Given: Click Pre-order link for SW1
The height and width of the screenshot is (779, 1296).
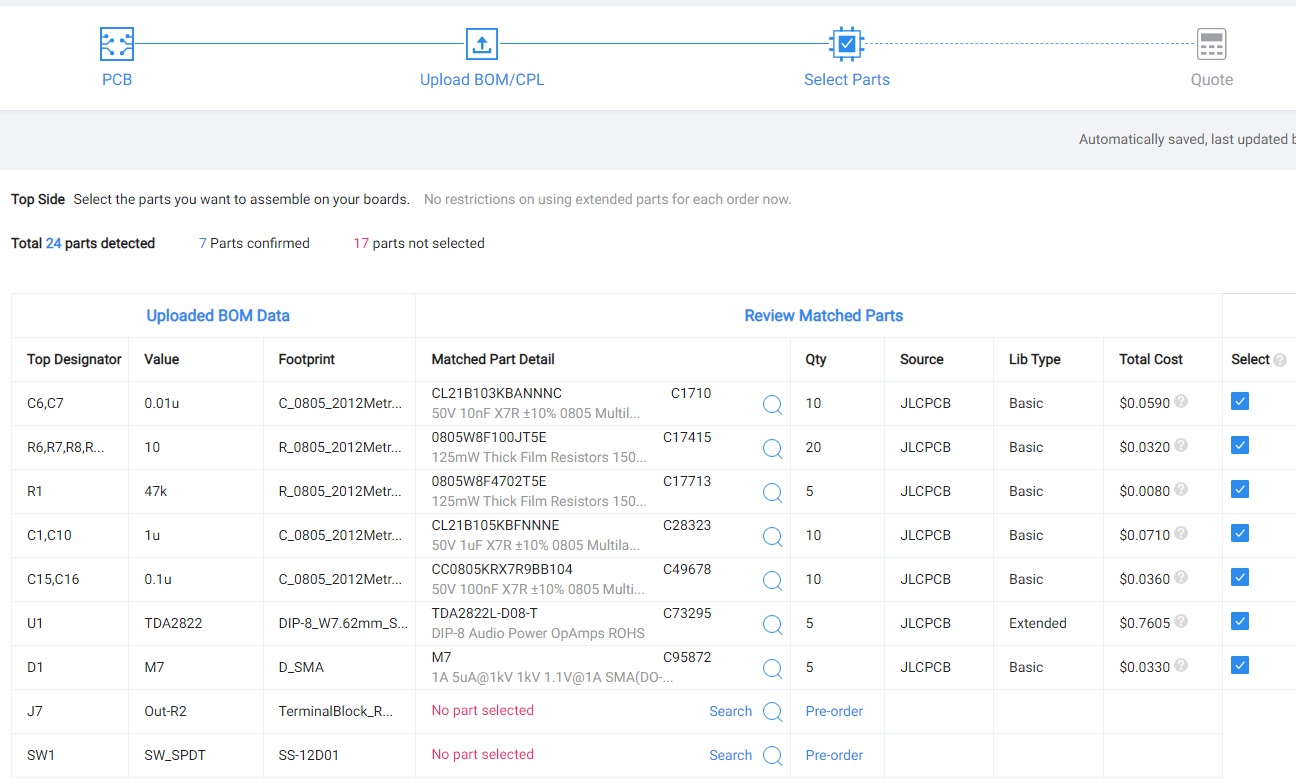Looking at the screenshot, I should (x=834, y=755).
